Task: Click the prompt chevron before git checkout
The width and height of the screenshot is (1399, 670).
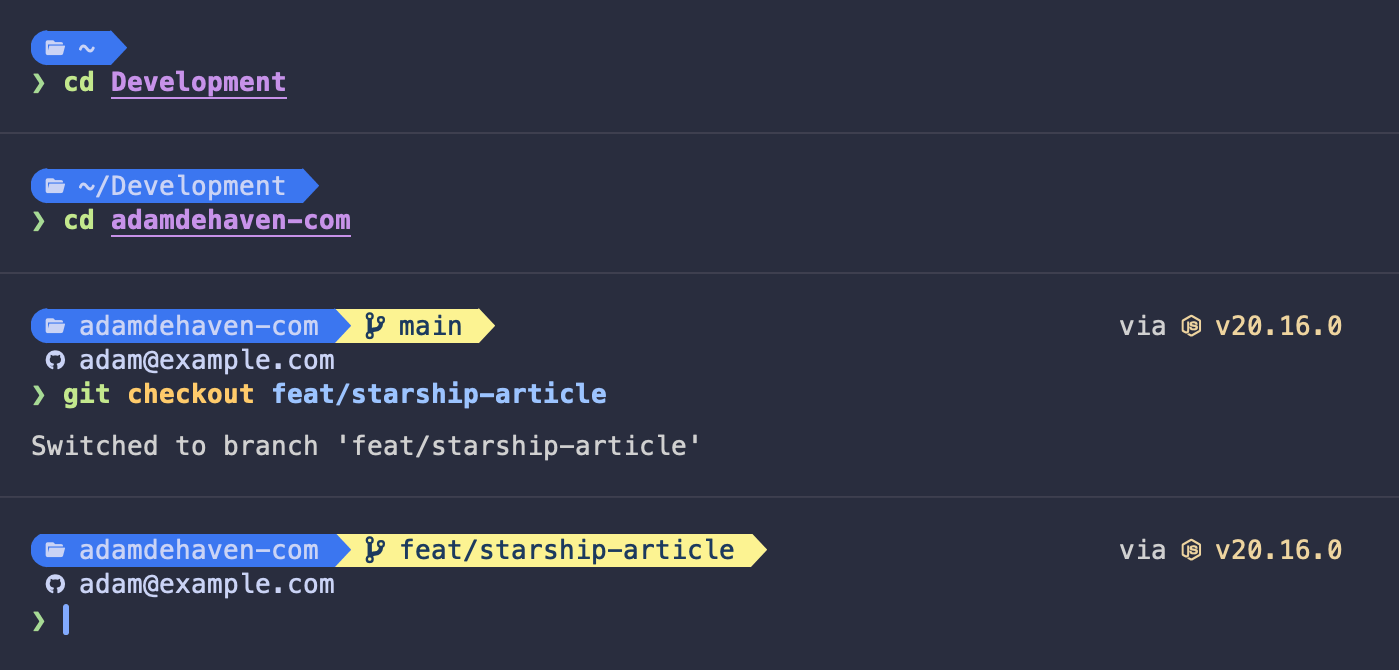Action: pos(39,394)
